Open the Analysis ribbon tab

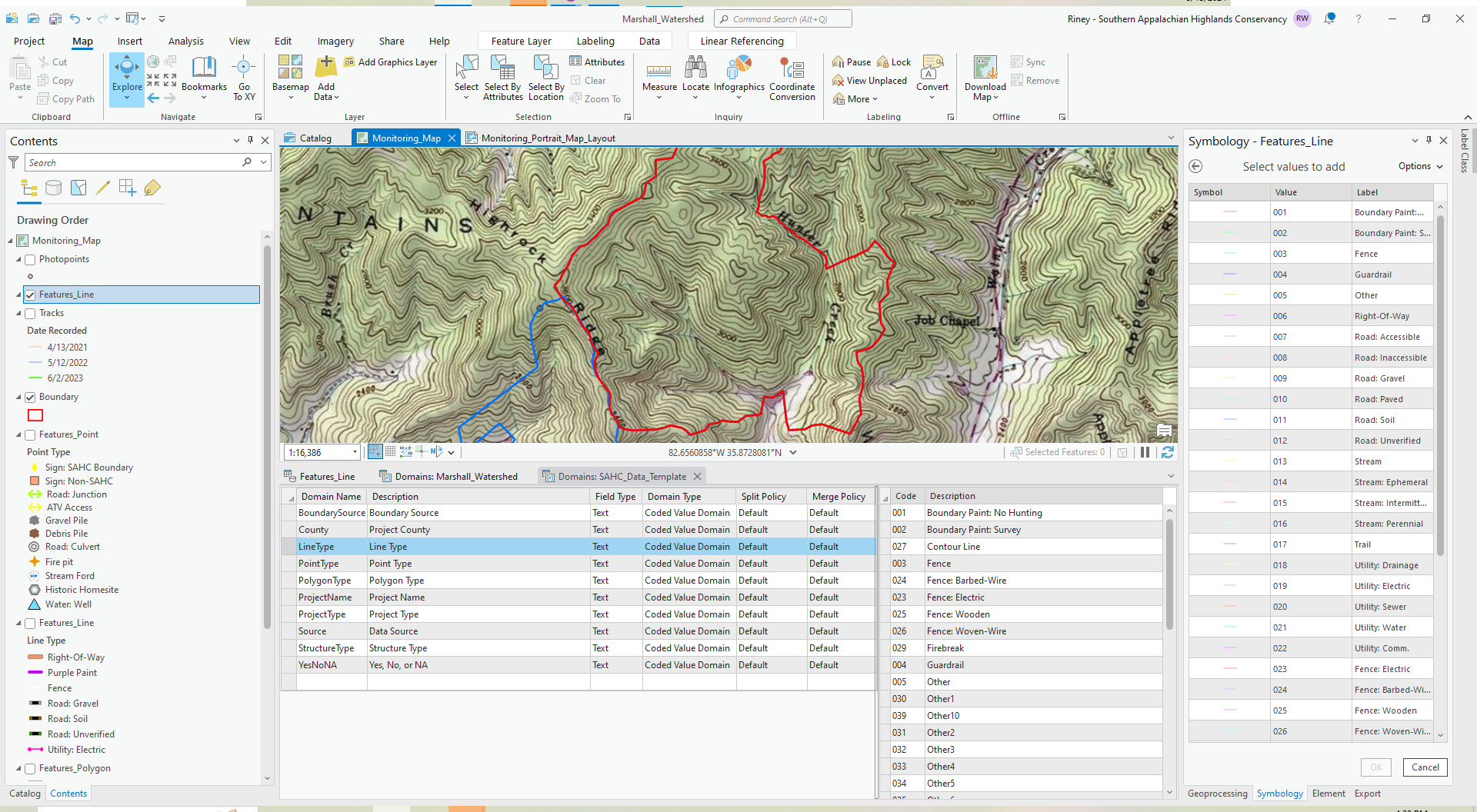(x=185, y=42)
